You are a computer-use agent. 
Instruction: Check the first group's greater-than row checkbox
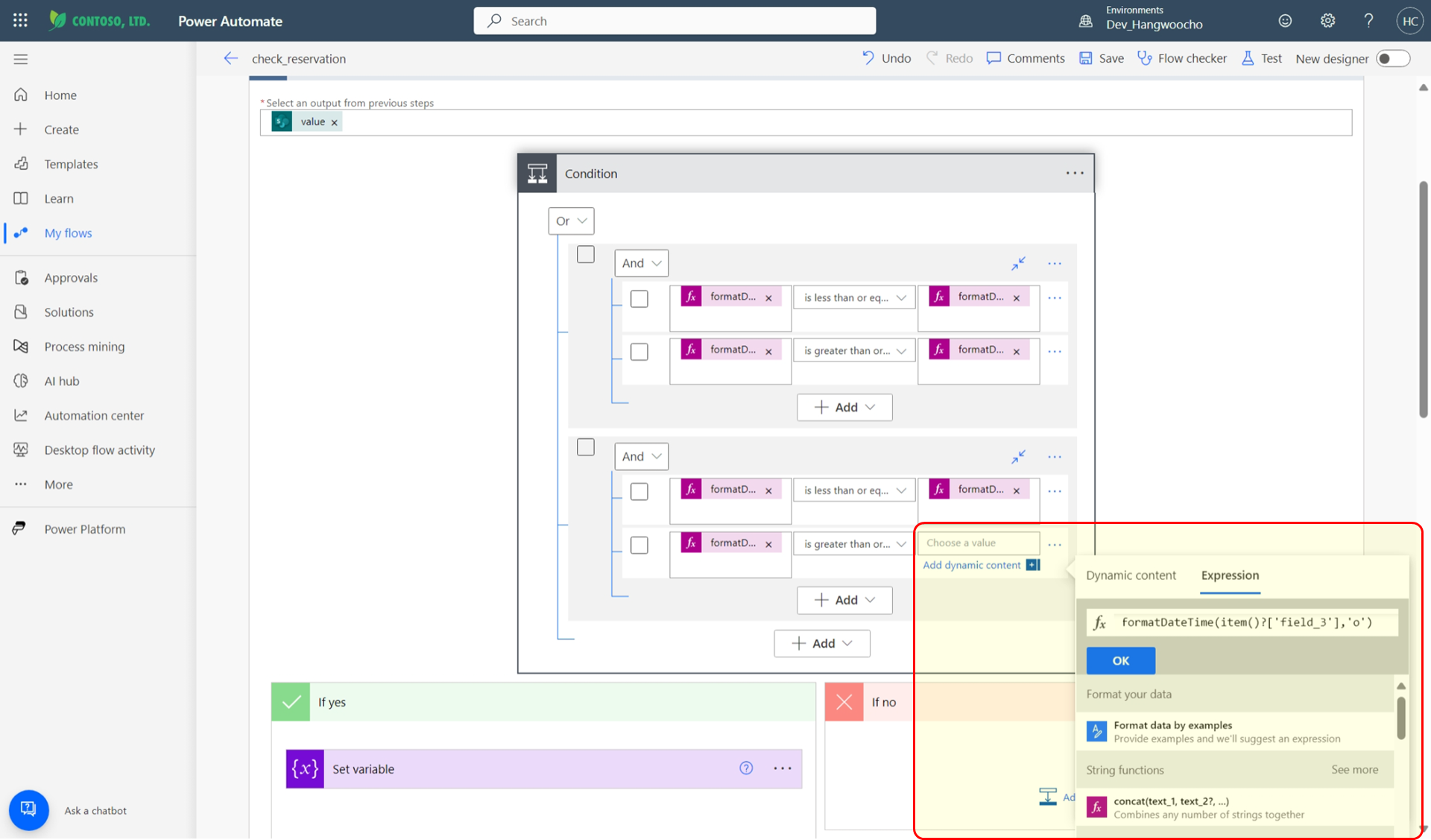tap(639, 352)
